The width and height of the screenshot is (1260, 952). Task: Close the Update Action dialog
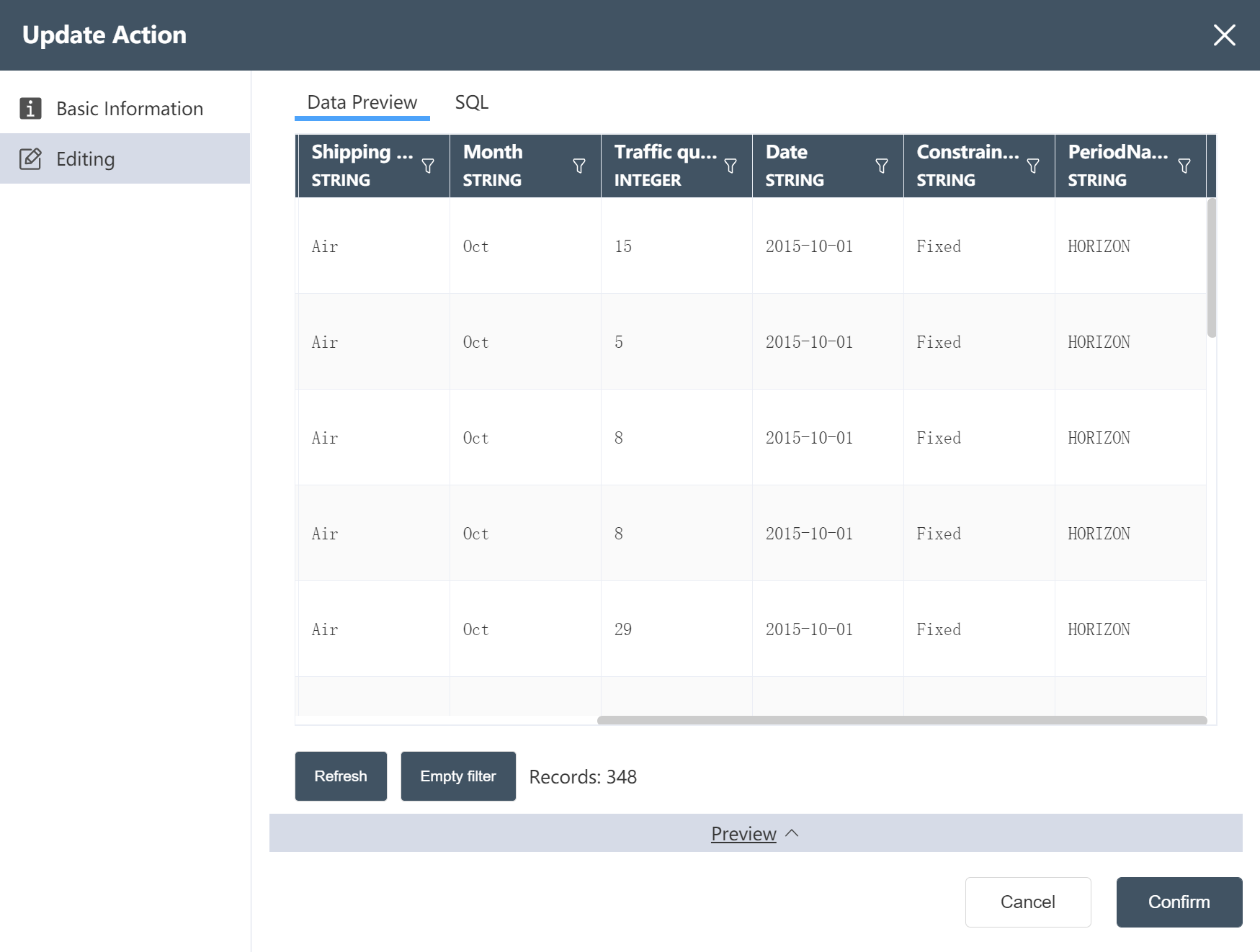click(1224, 35)
